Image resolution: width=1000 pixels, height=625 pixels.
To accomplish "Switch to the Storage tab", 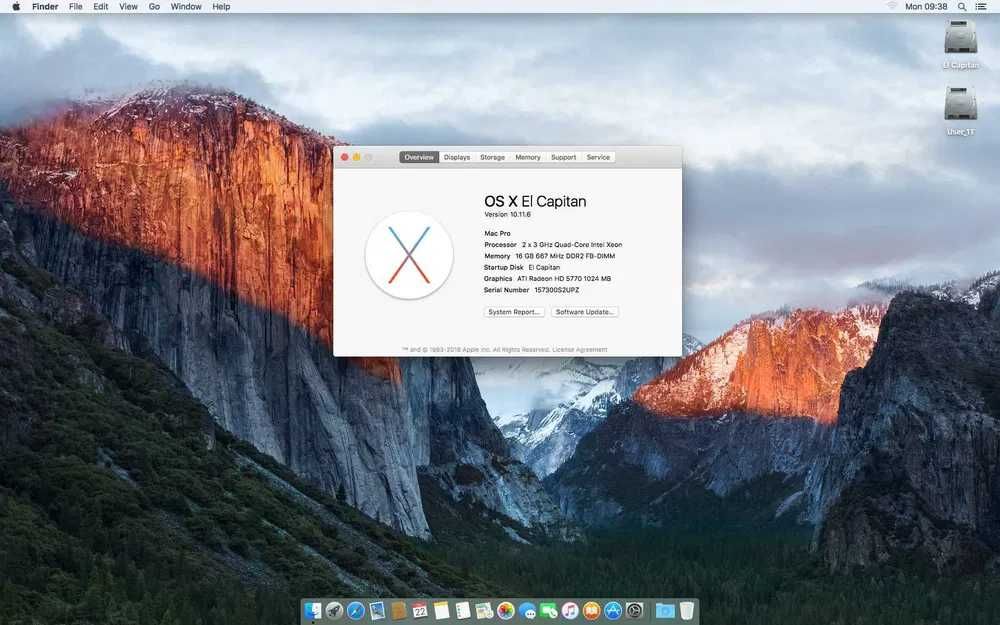I will tap(492, 157).
